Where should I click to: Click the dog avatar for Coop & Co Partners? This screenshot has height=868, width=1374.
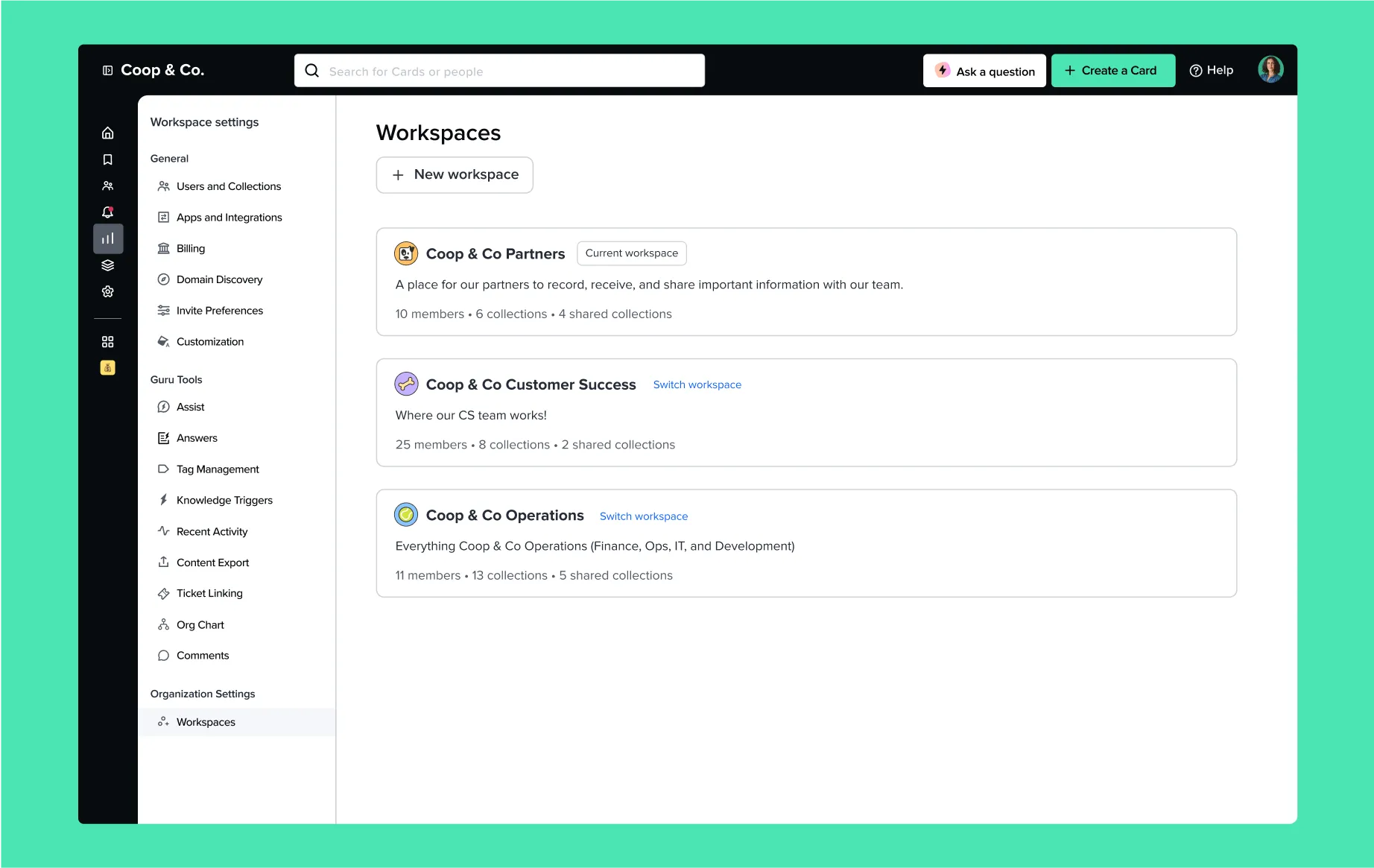[406, 253]
